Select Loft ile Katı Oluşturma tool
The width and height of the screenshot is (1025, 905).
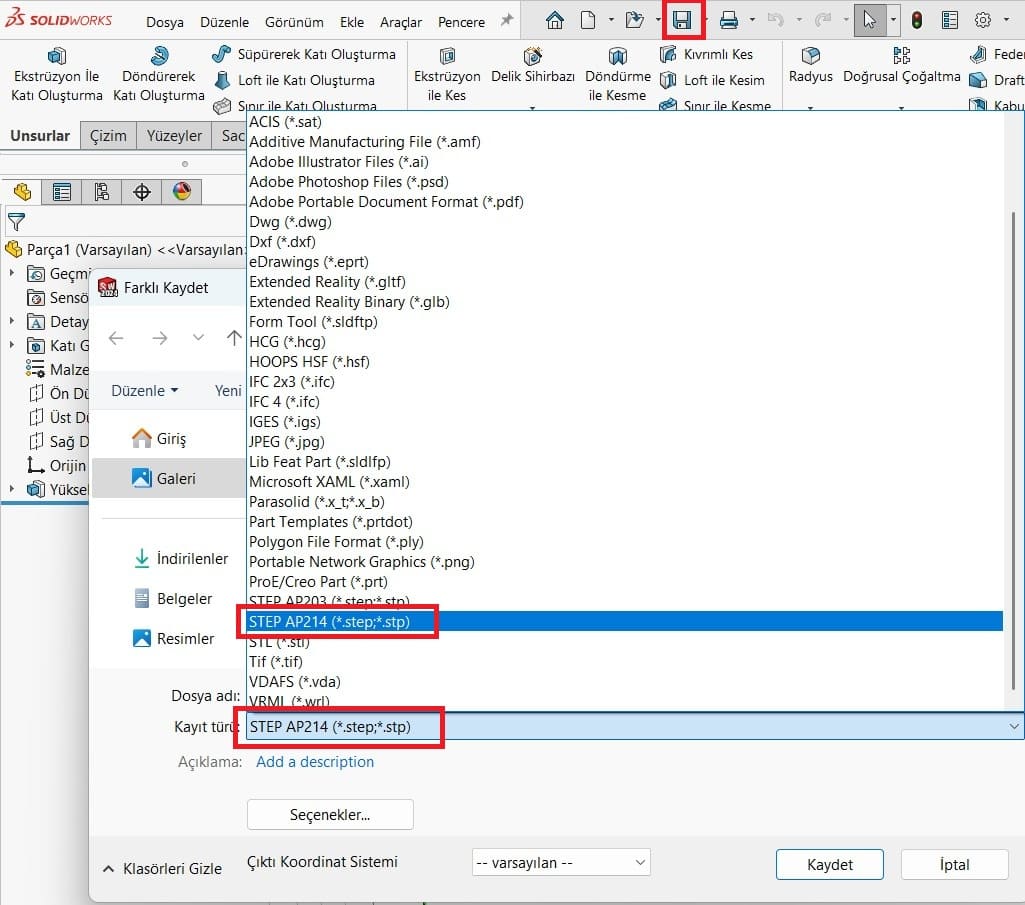(295, 80)
